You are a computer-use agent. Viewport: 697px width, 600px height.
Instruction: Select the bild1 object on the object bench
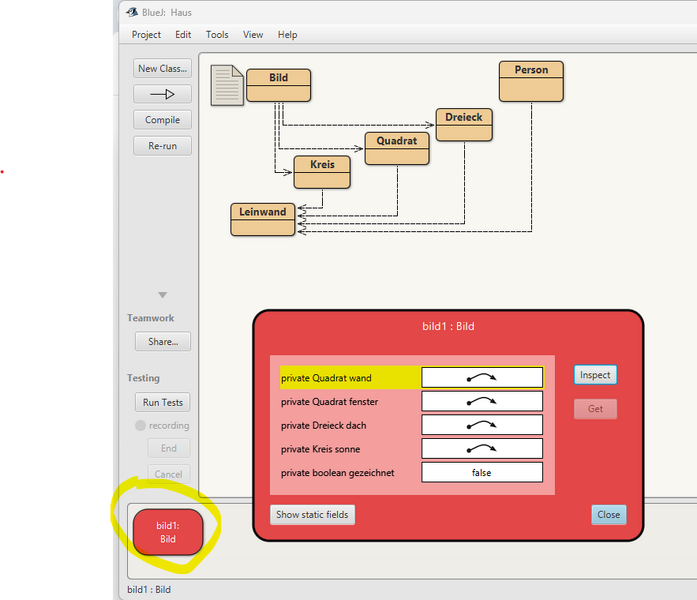167,531
